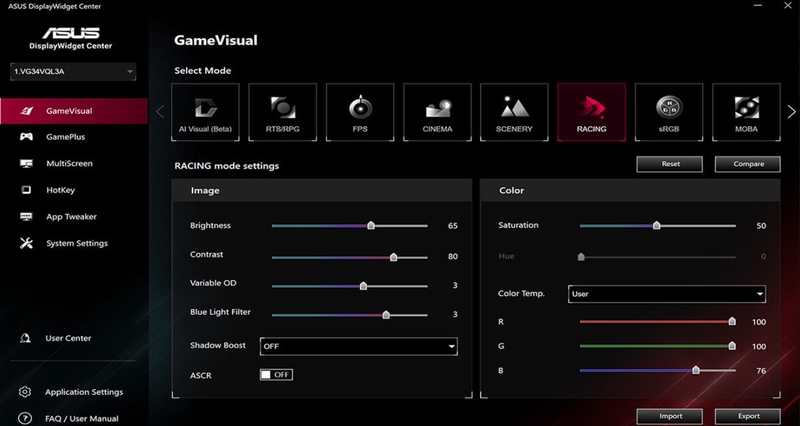The width and height of the screenshot is (800, 426).
Task: Select the MOBA mode tile
Action: (746, 112)
